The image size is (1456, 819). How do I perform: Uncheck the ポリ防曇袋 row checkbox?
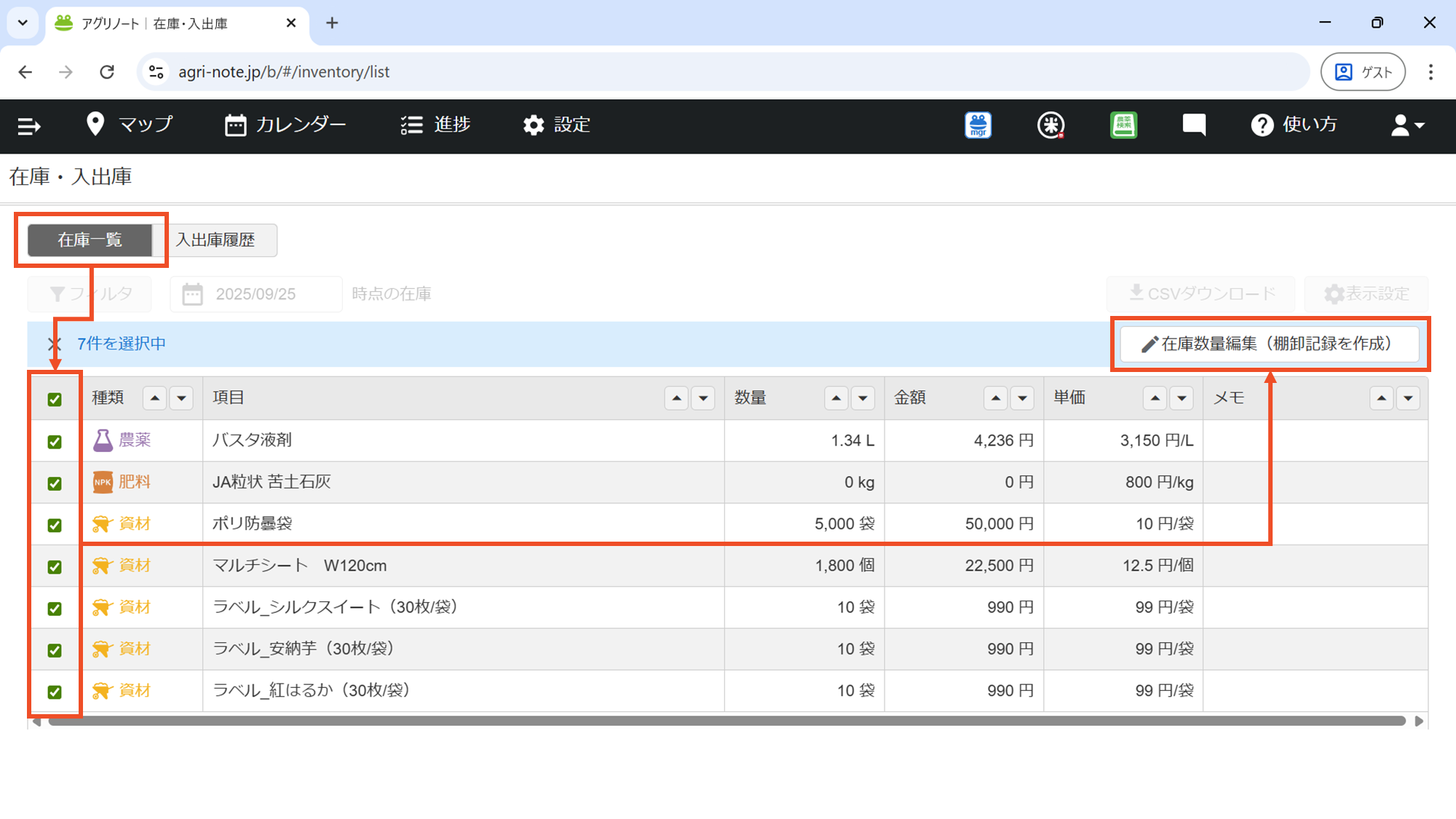(55, 525)
